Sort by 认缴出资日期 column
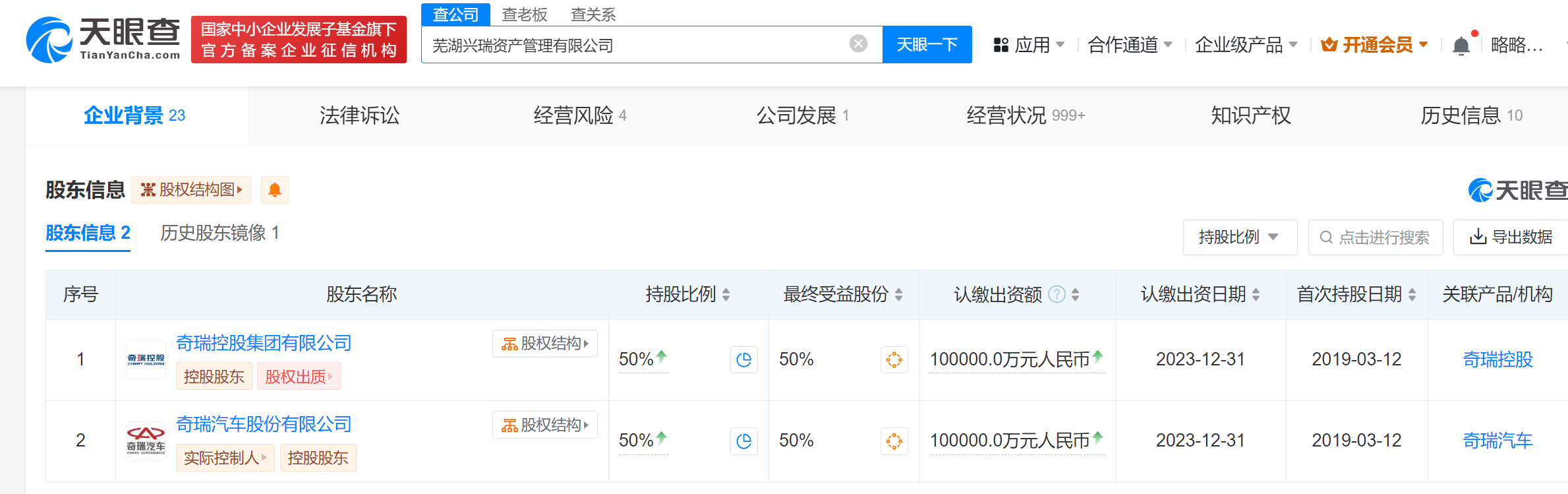 (1256, 295)
